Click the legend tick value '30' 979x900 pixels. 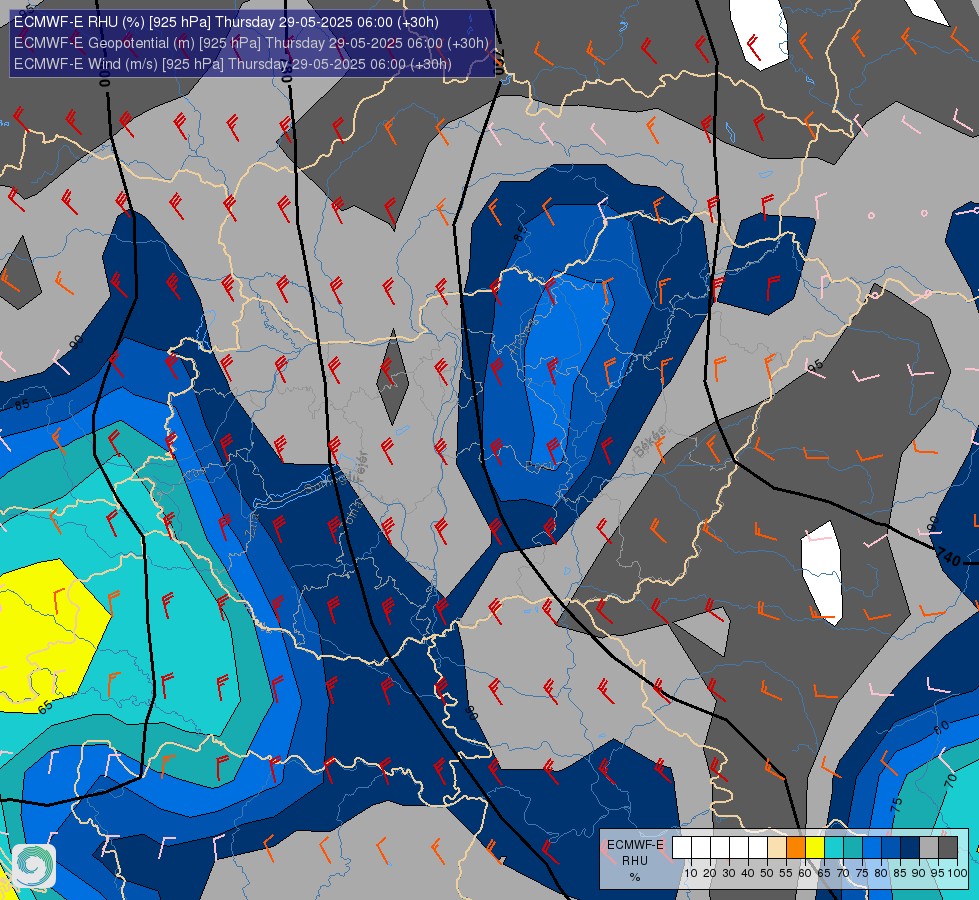pos(729,873)
